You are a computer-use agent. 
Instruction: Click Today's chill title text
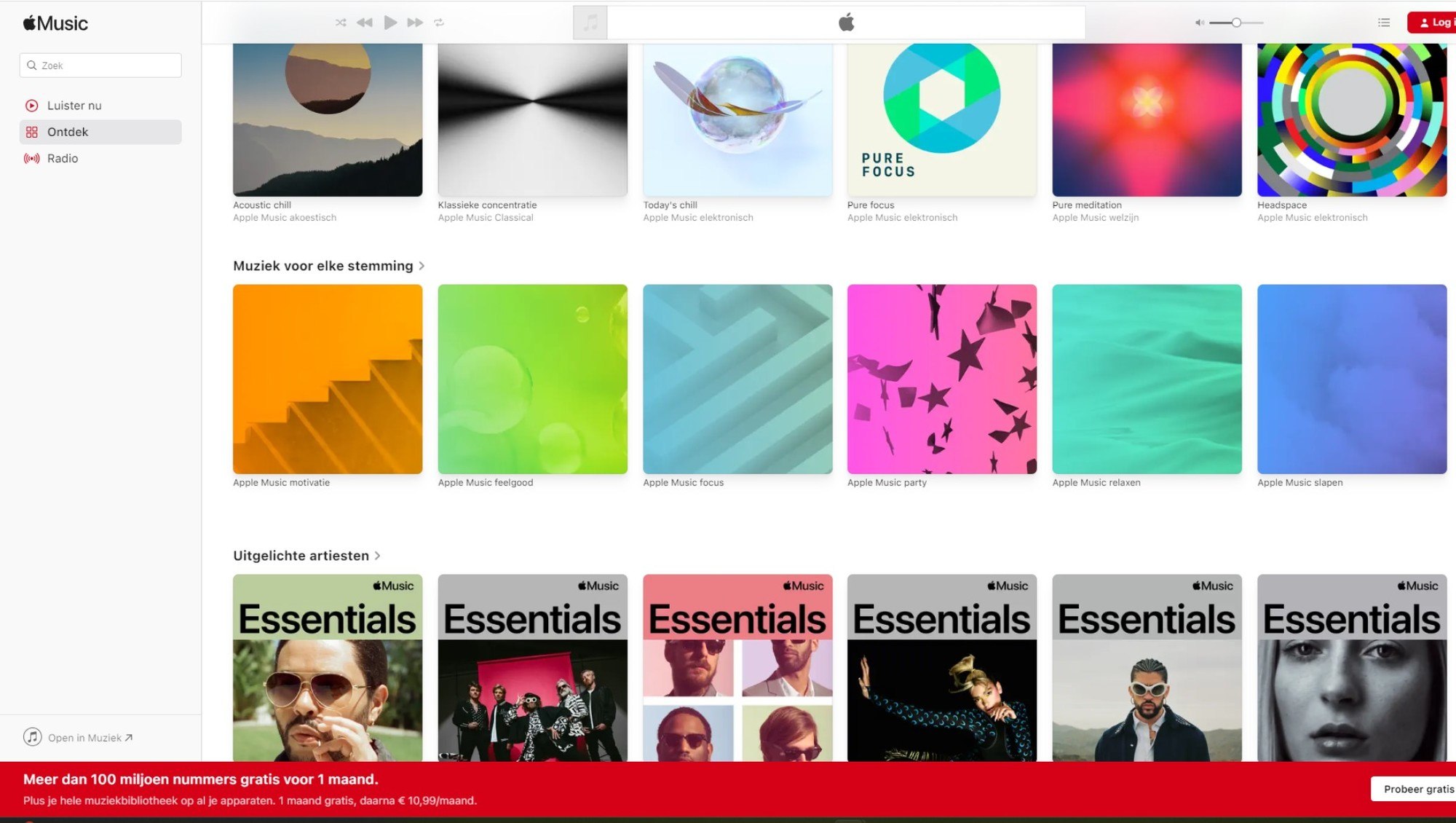coord(670,205)
